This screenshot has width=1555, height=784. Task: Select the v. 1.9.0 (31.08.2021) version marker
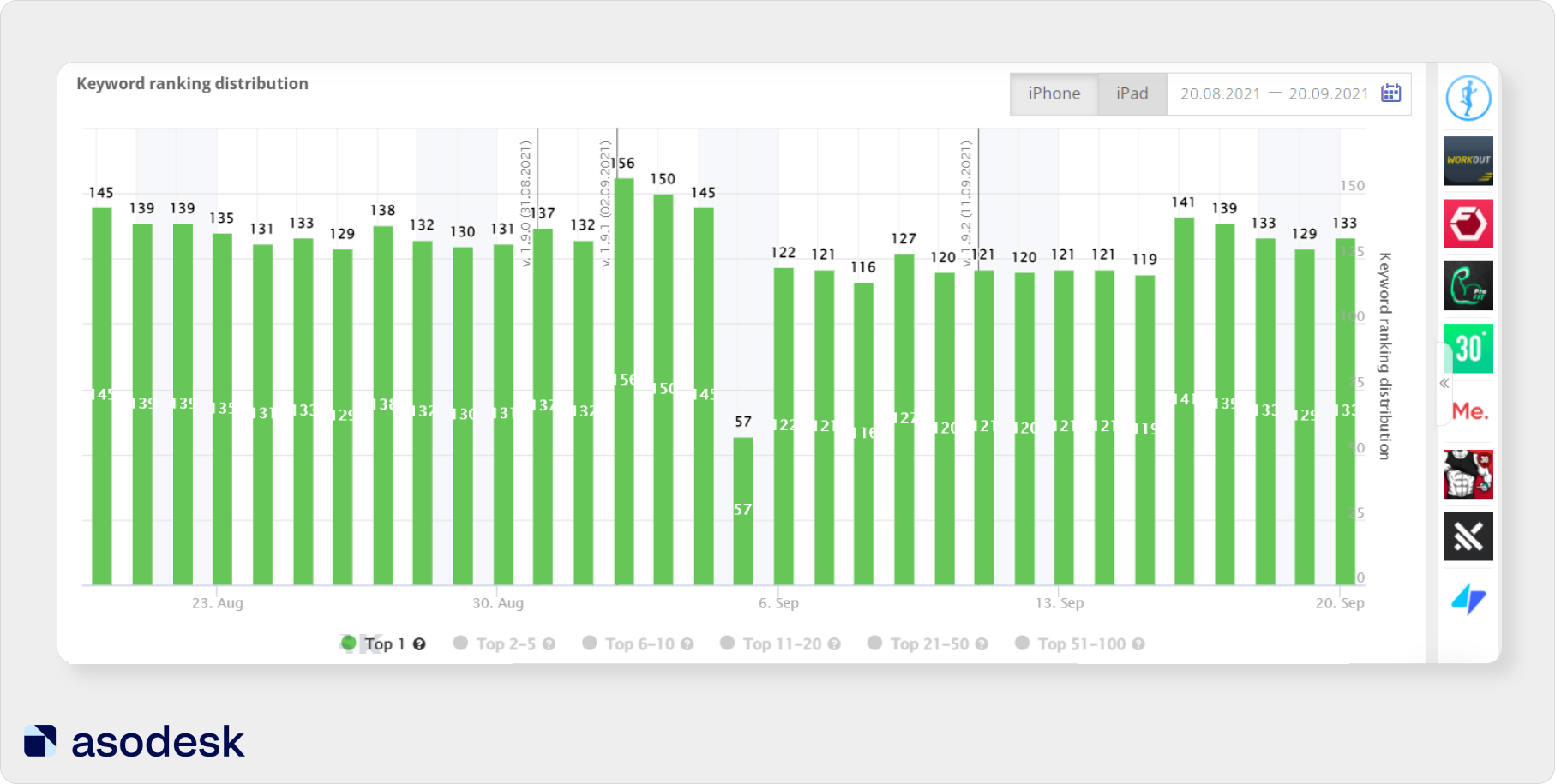point(526,203)
